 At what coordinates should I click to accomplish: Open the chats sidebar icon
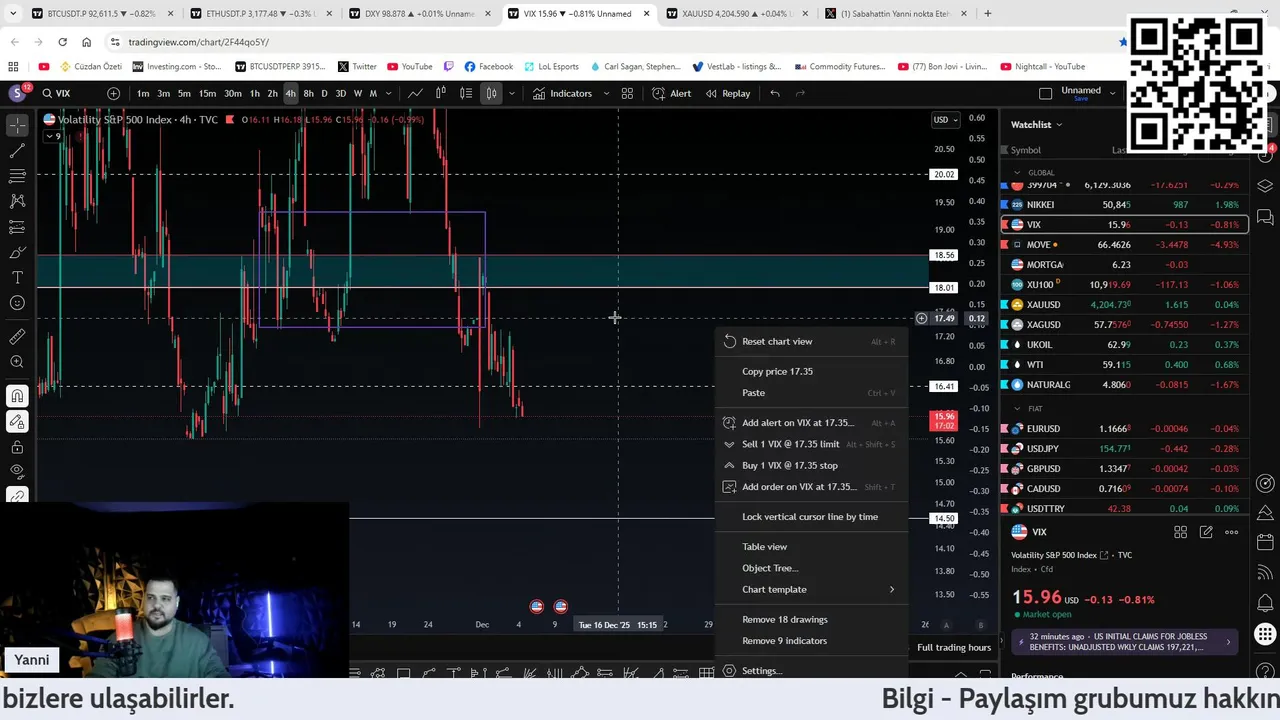click(x=1265, y=217)
